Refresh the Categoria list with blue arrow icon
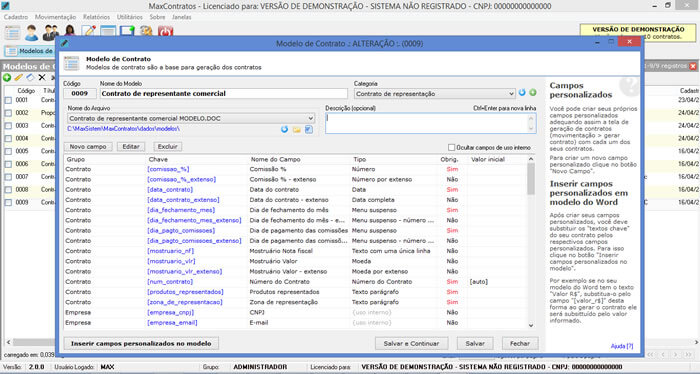The width and height of the screenshot is (700, 374). 522,93
